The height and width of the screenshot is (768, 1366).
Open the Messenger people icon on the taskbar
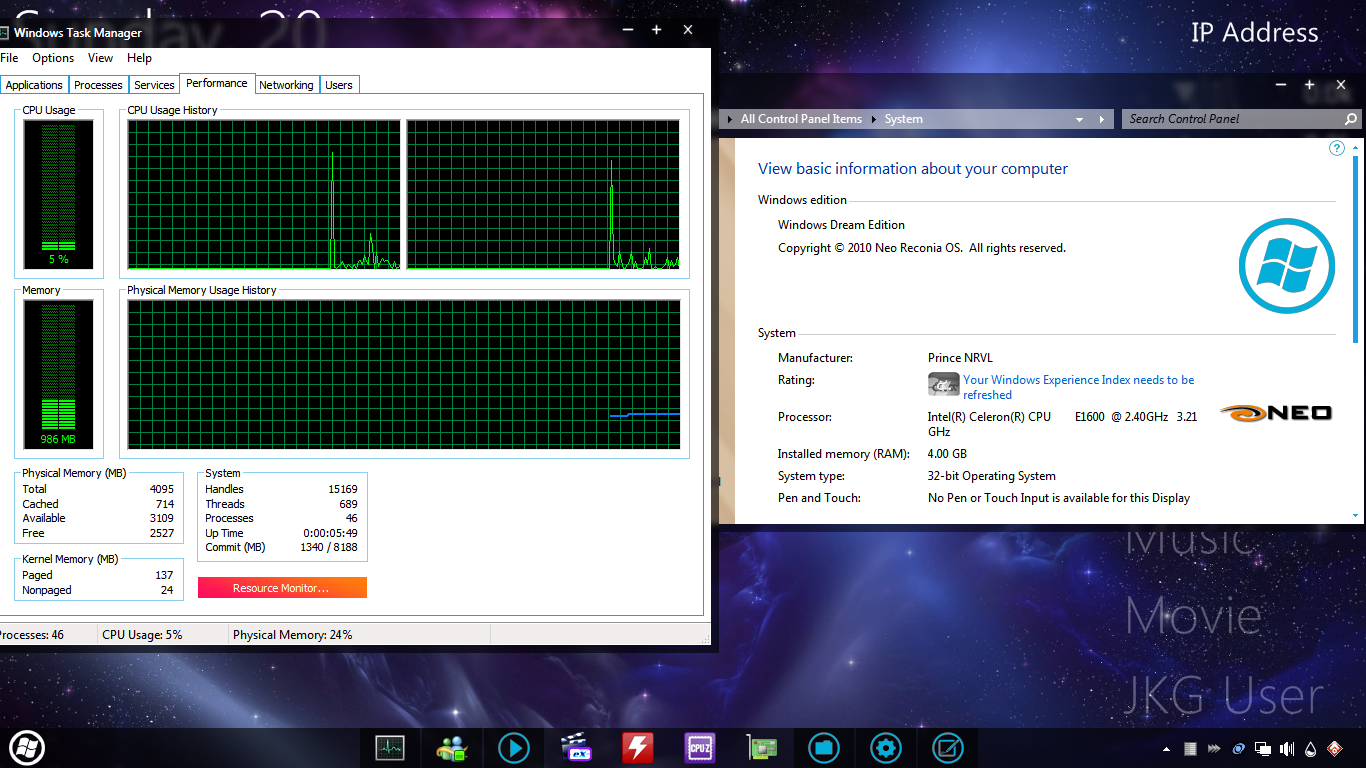452,748
